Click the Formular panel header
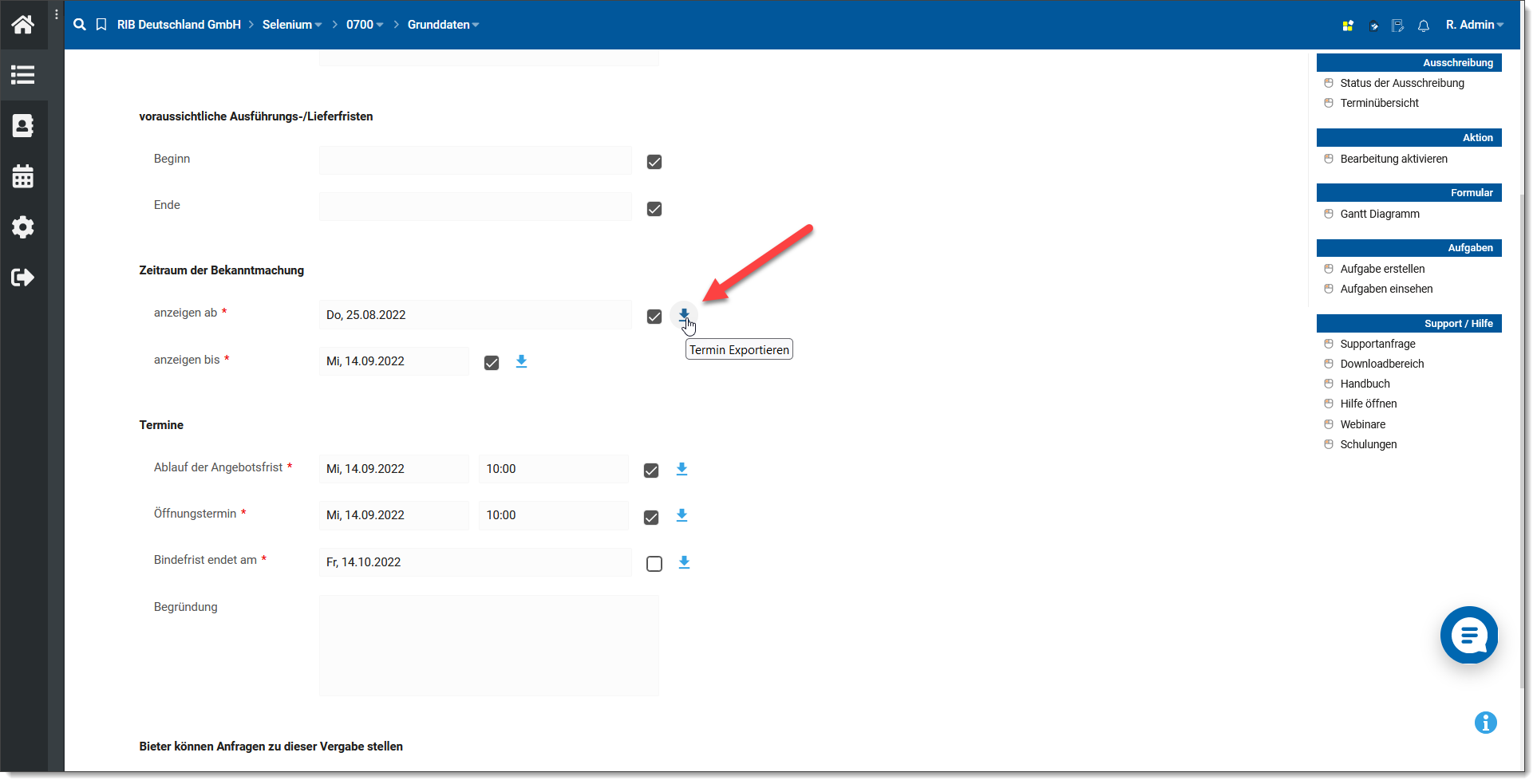The height and width of the screenshot is (784, 1537). tap(1409, 192)
